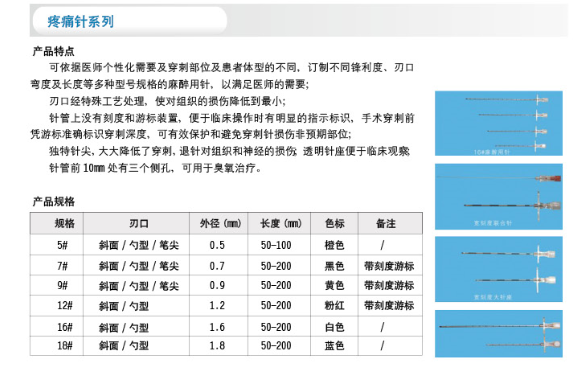Screen dimensions: 586x366
Task: Select 斜面 / 勺型 / 笔尖 in 9# row
Action: [139, 286]
